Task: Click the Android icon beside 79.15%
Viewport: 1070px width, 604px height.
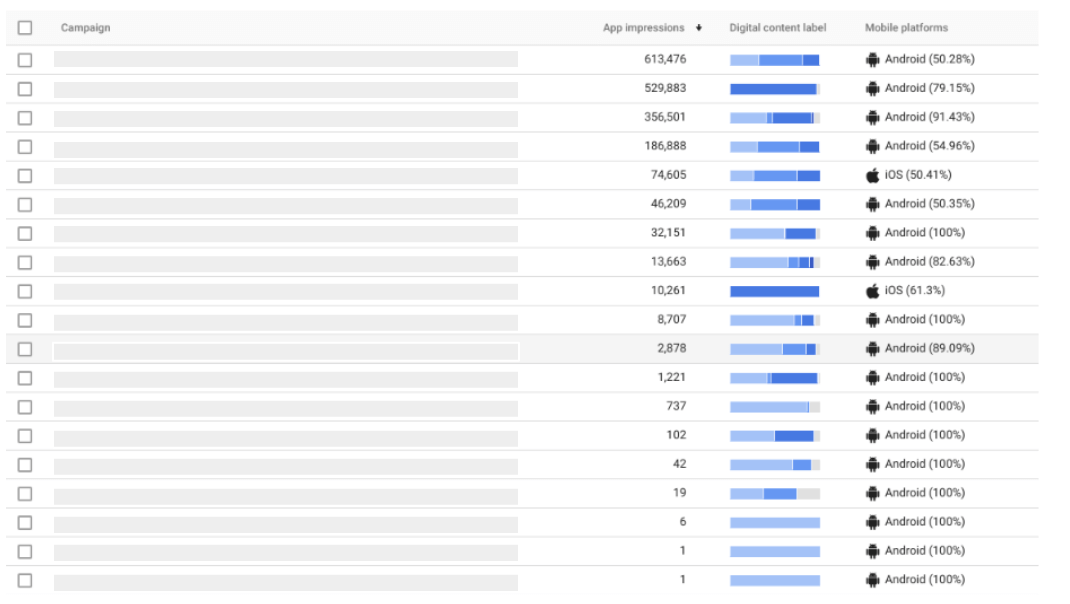Action: click(x=872, y=88)
